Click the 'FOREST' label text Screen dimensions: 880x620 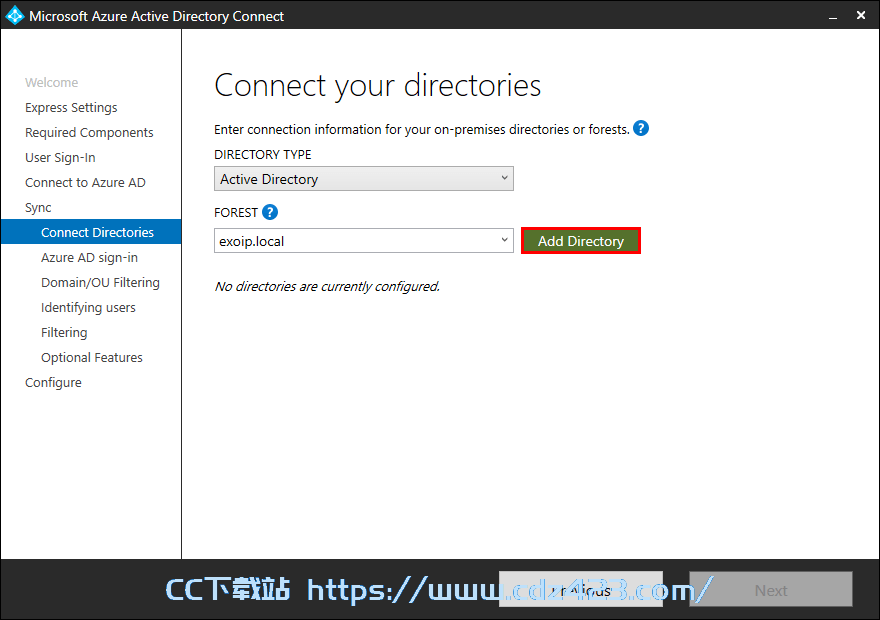click(236, 213)
